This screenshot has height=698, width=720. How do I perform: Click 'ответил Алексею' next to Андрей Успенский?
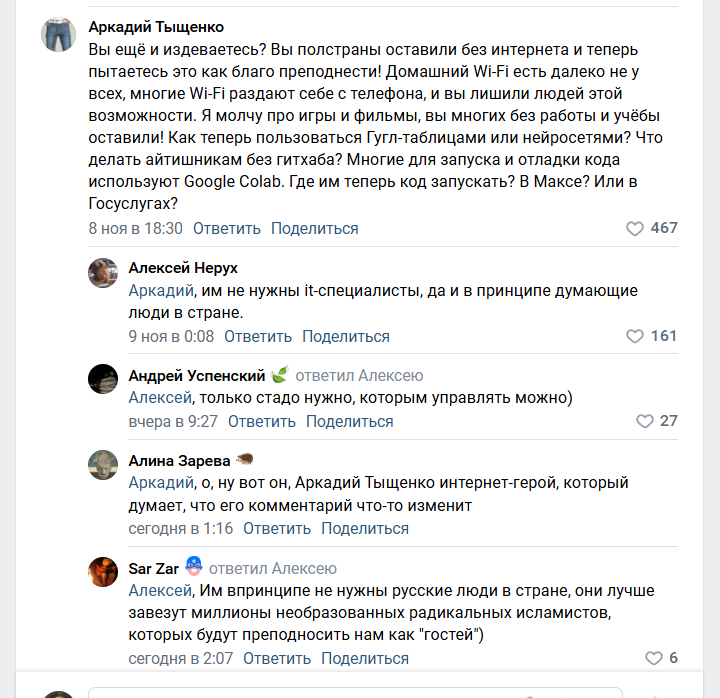pos(359,376)
